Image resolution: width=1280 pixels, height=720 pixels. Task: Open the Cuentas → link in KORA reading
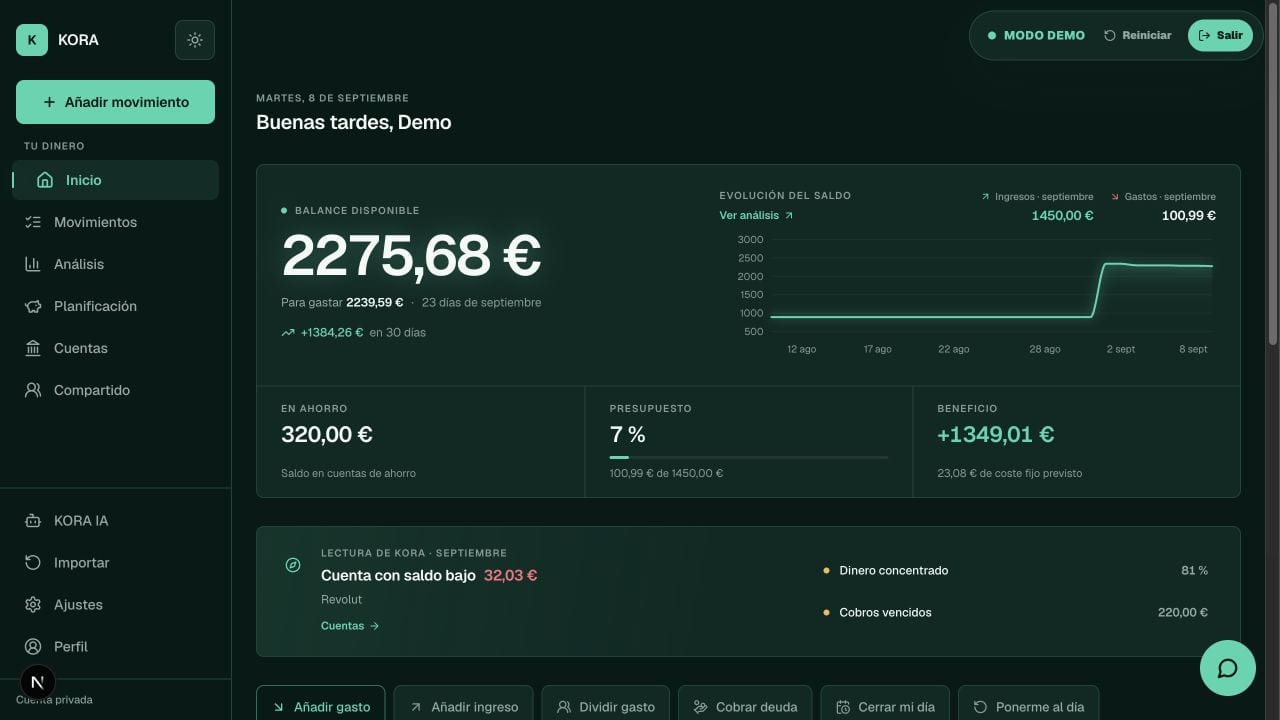pos(350,626)
